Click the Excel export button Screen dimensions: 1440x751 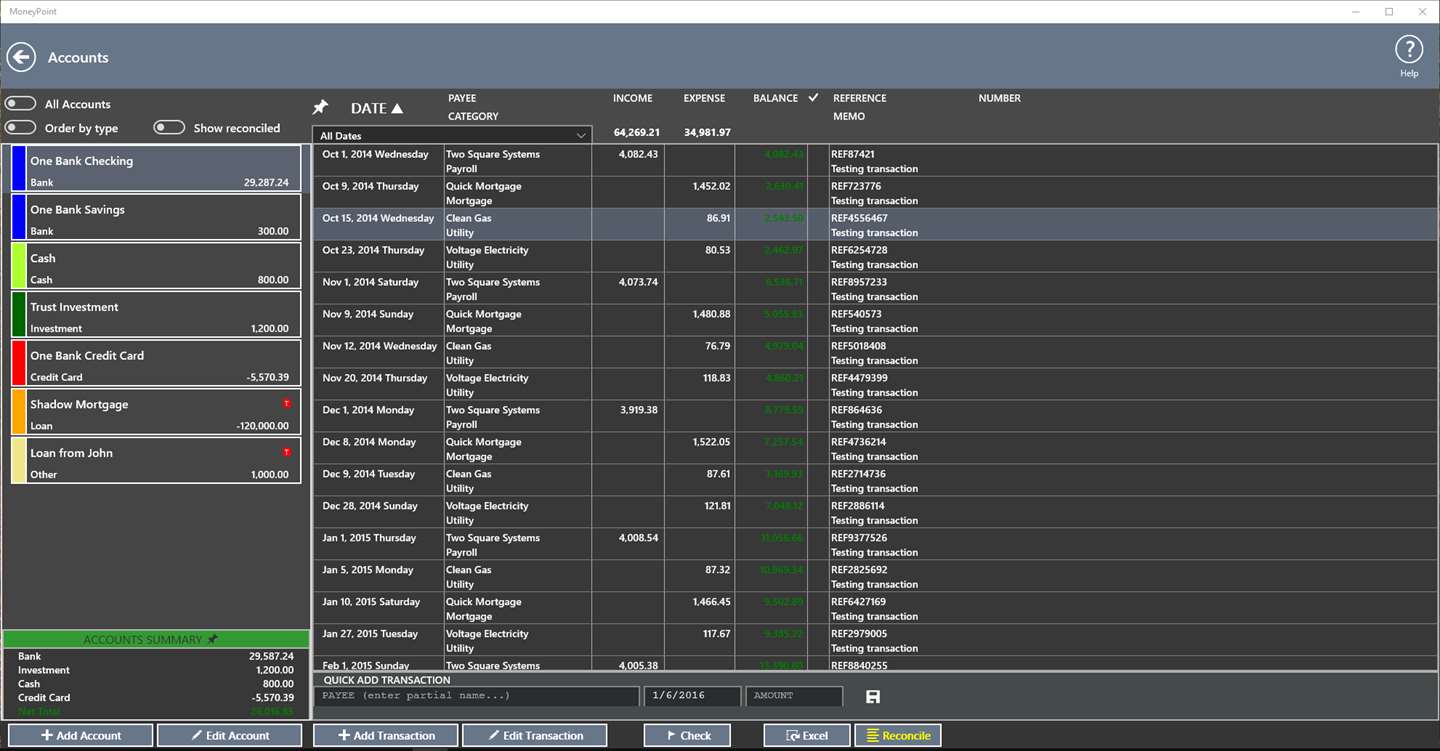807,735
